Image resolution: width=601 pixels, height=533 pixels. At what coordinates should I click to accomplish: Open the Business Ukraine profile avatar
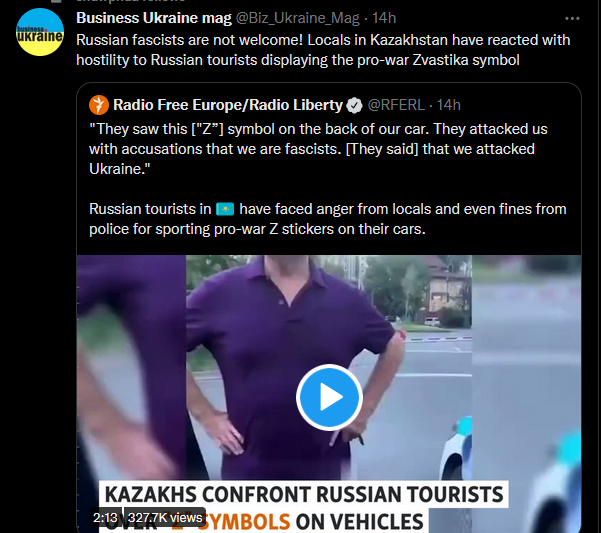coord(40,32)
